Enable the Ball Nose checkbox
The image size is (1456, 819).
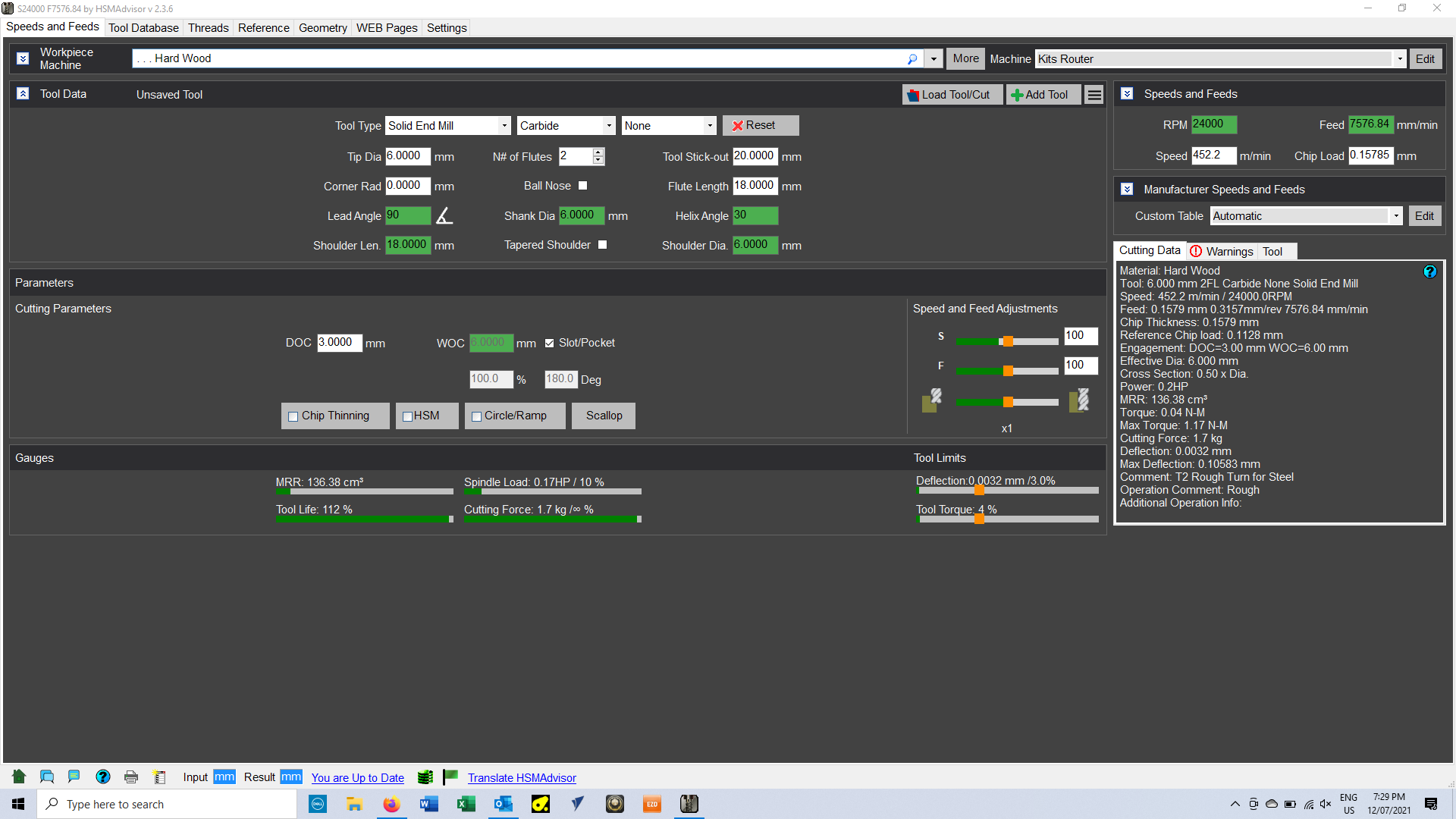582,186
